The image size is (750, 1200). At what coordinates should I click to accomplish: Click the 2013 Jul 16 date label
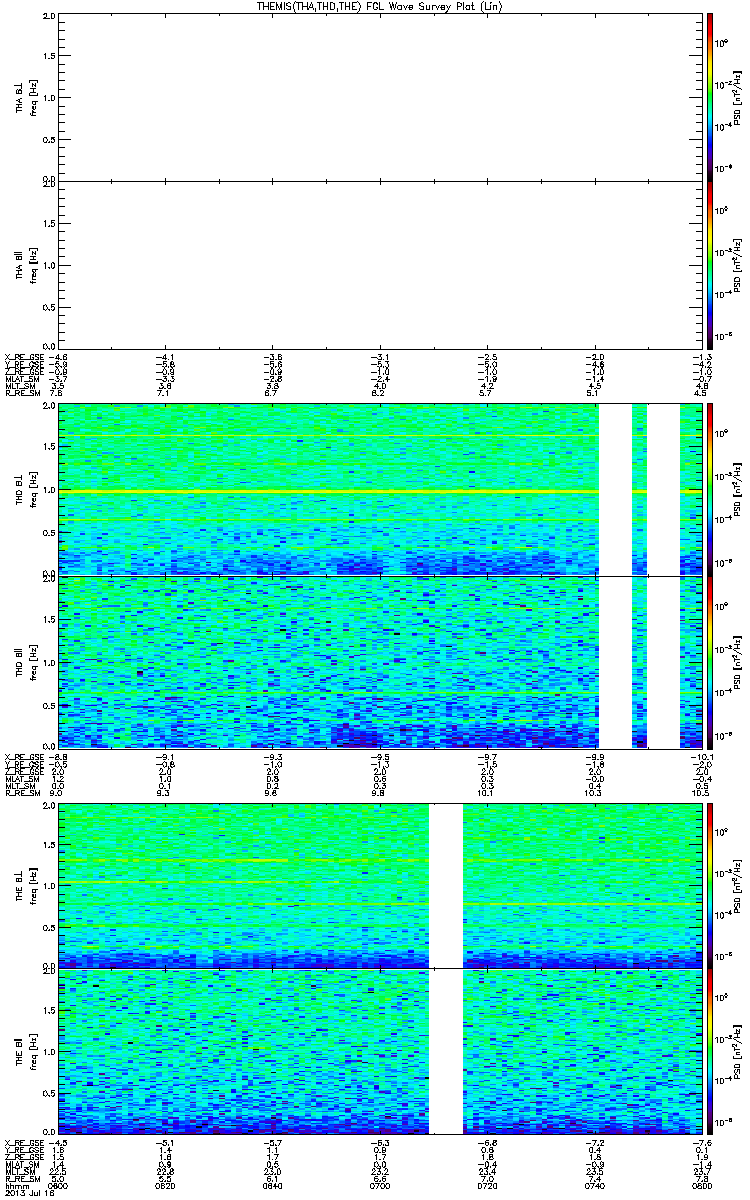(x=29, y=1192)
